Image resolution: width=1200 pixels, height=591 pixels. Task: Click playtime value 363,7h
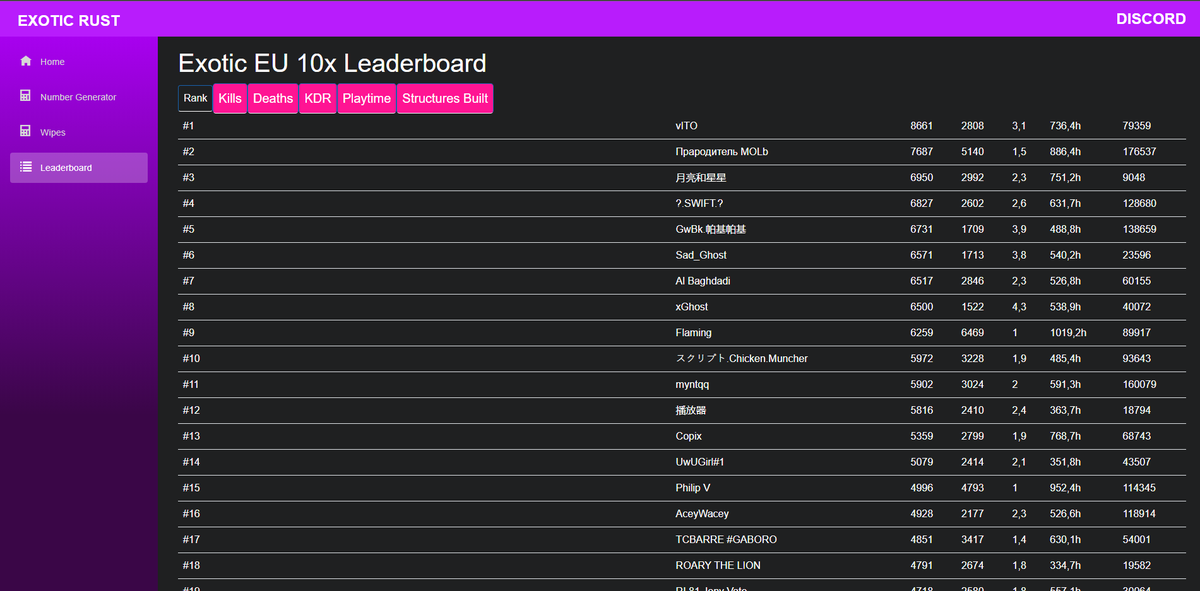[1065, 410]
